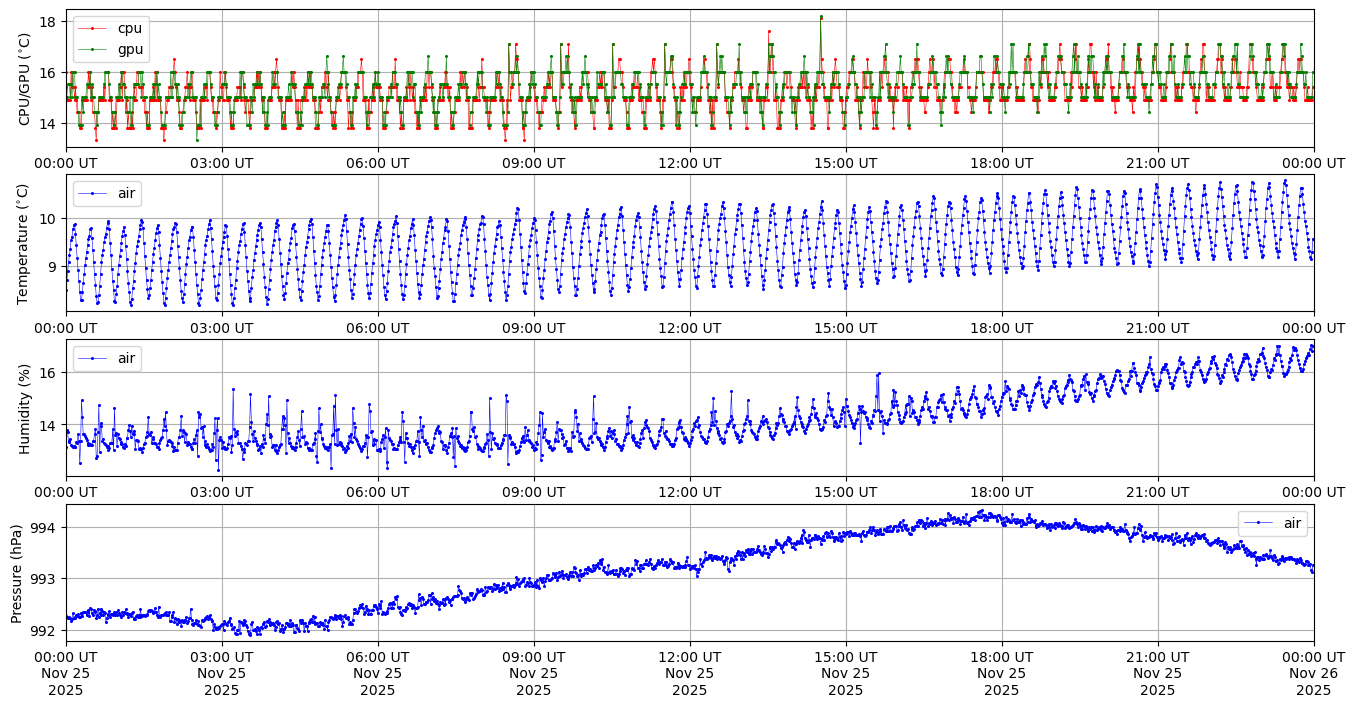1355x707 pixels.
Task: Click the tallest GPU spike near 14:30 UT
Action: click(x=821, y=17)
